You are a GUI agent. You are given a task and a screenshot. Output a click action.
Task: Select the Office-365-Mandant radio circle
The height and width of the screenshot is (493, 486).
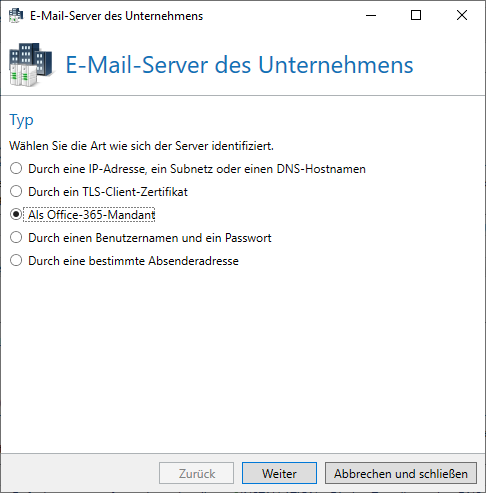click(16, 215)
